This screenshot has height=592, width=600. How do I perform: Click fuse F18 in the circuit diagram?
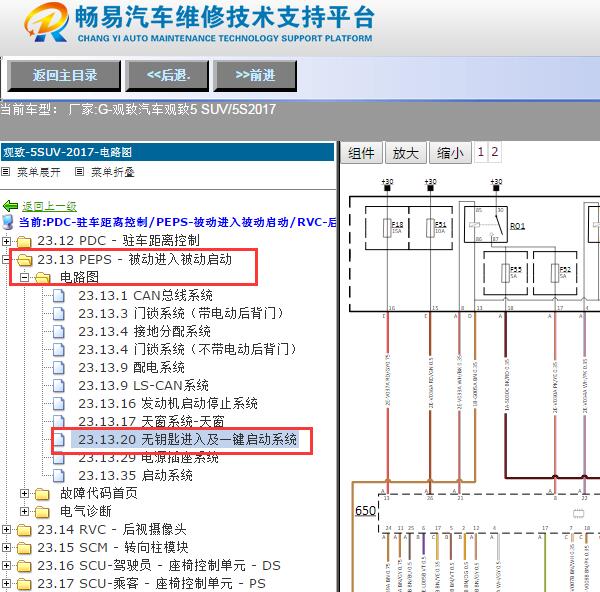click(x=387, y=228)
